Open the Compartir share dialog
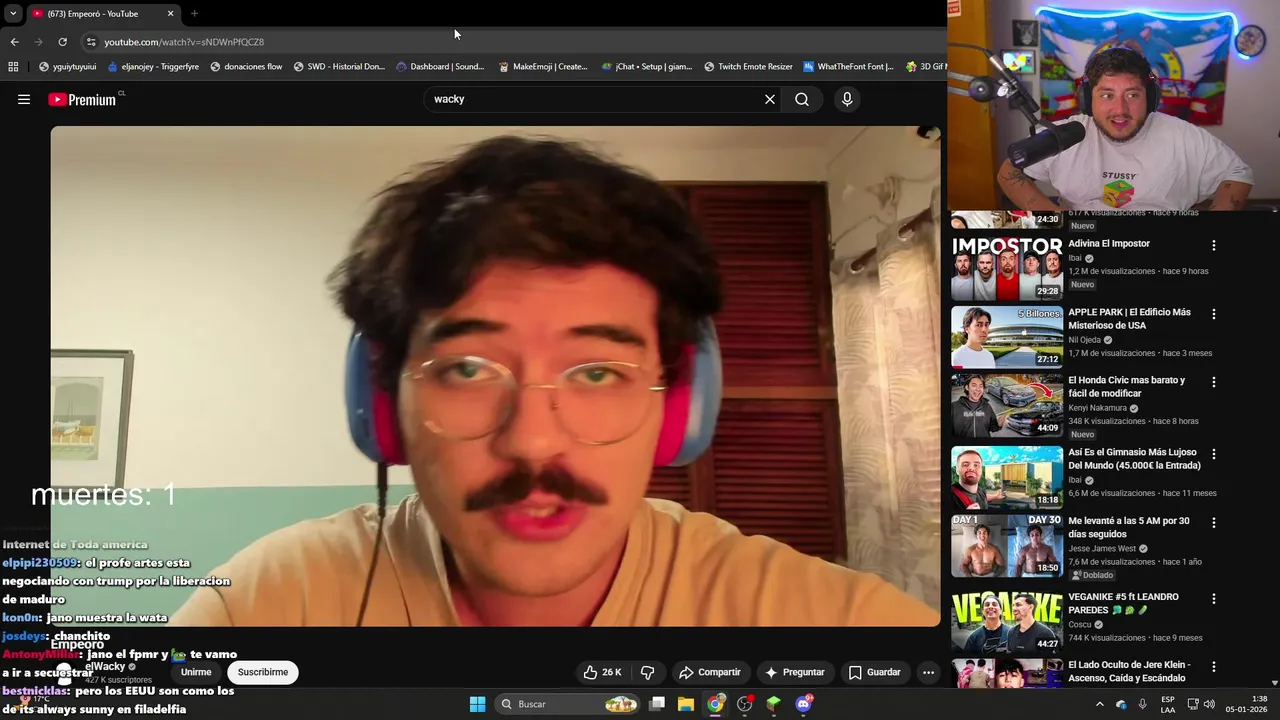This screenshot has width=1280, height=720. (709, 672)
